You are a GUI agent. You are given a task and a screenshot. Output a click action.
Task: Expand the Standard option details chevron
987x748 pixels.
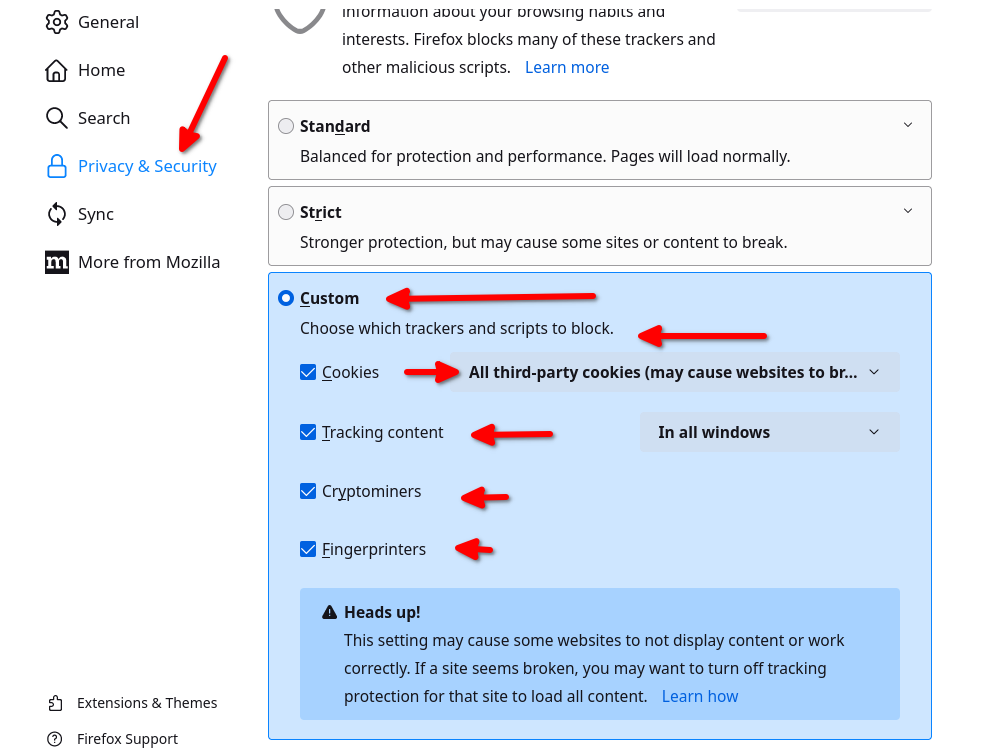[908, 125]
